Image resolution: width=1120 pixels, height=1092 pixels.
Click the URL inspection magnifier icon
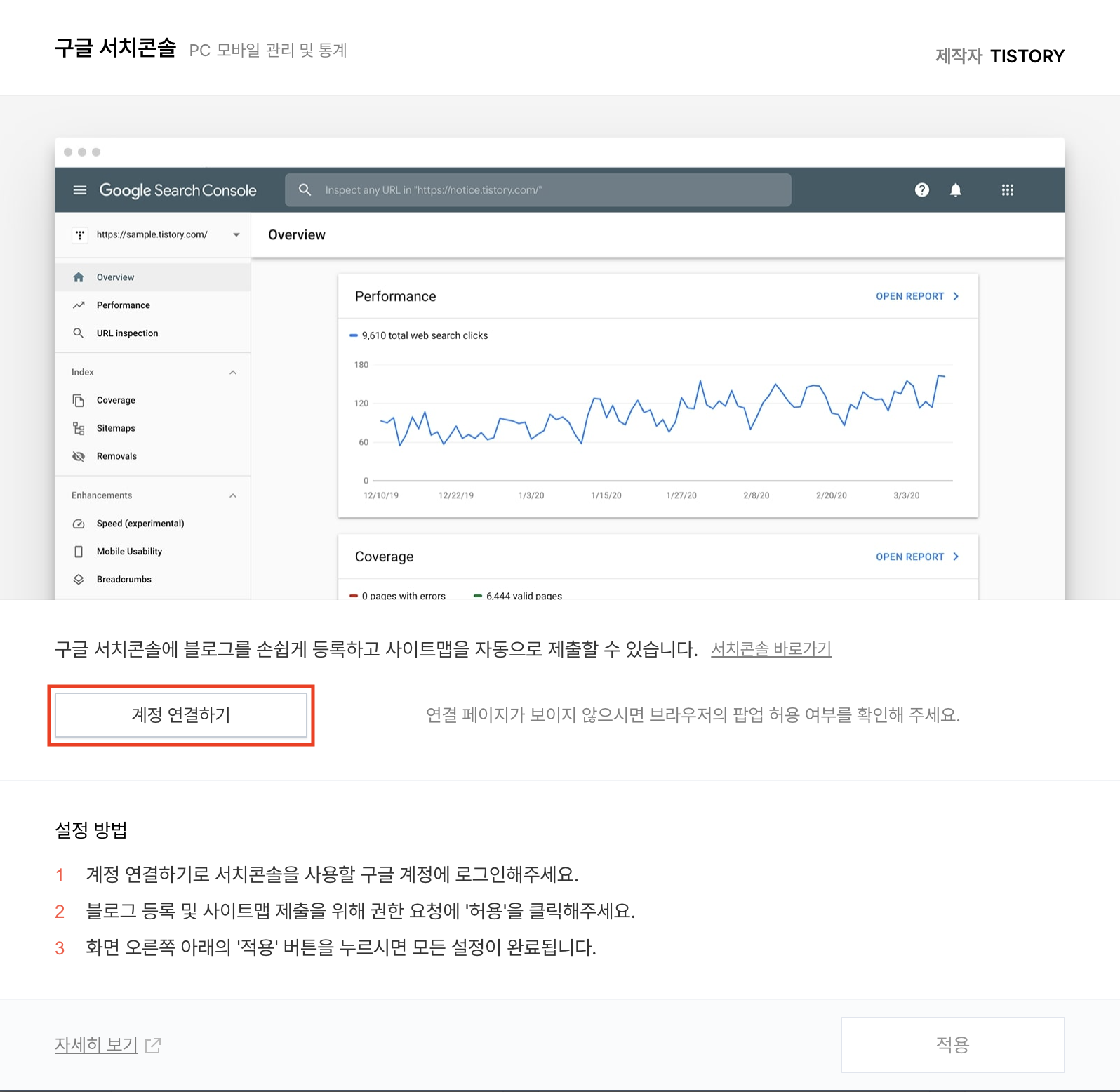point(79,333)
